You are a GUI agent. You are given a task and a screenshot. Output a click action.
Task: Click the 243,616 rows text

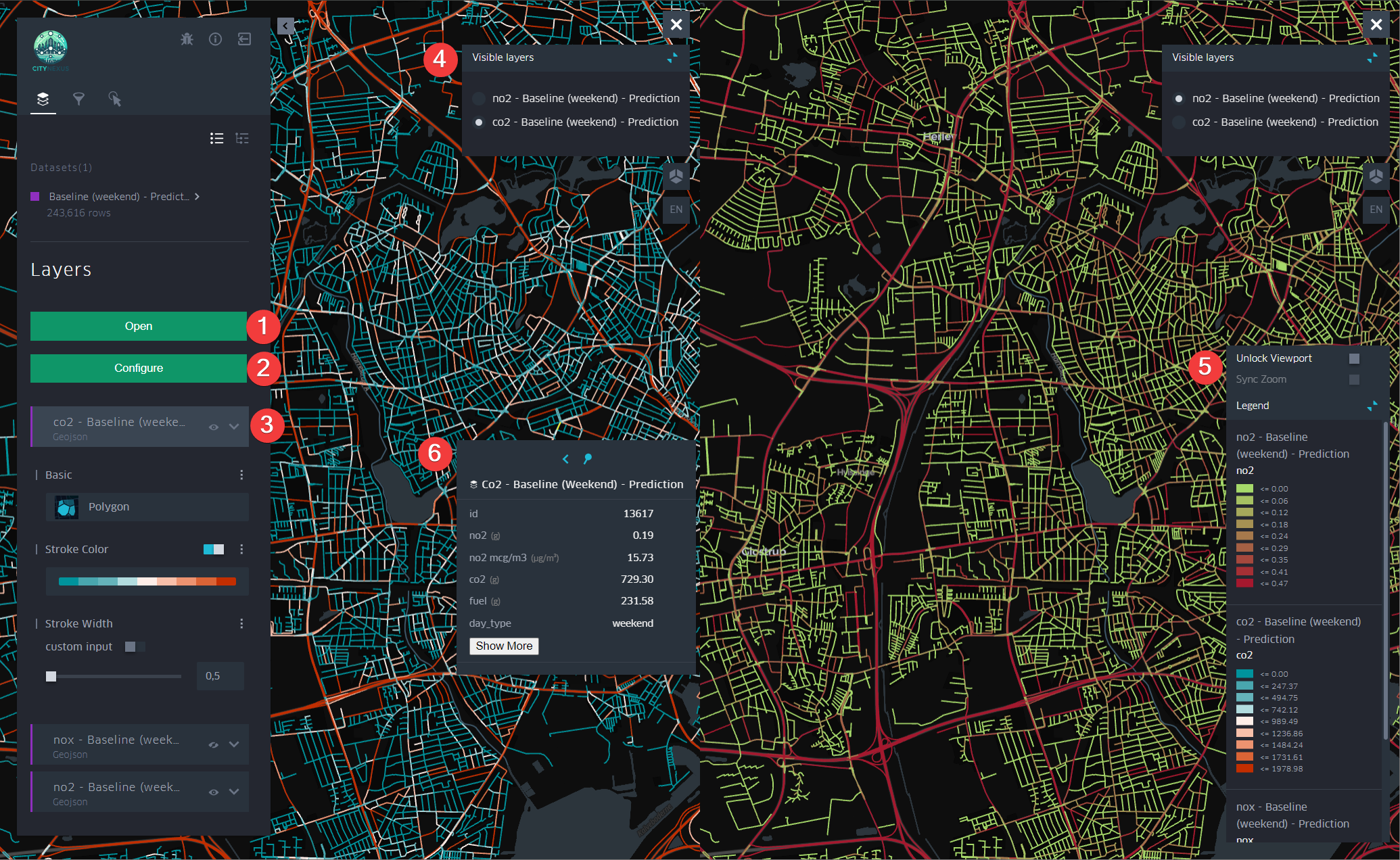(78, 213)
